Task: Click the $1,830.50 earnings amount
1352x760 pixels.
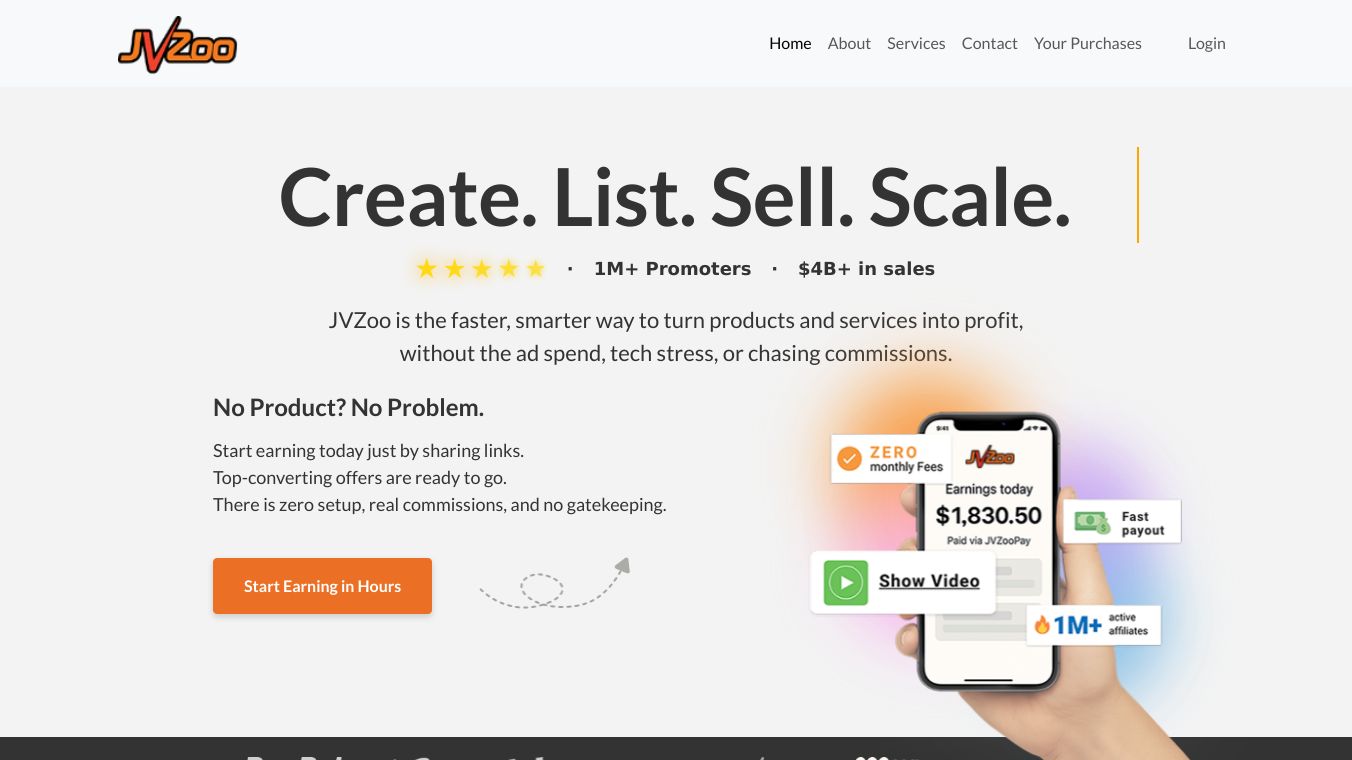Action: (988, 516)
